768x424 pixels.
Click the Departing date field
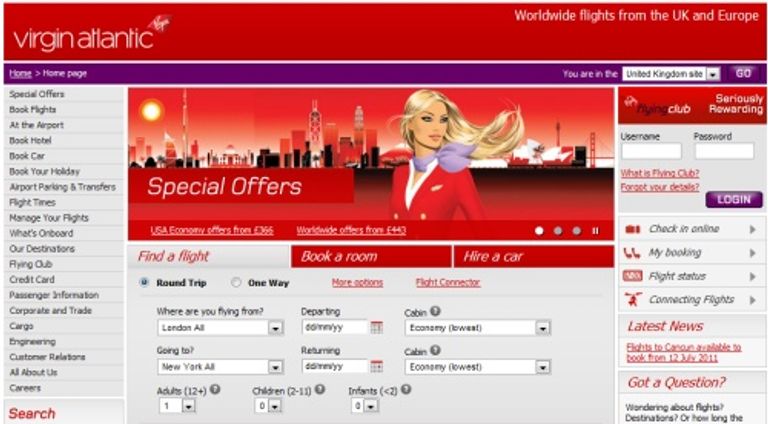point(335,327)
